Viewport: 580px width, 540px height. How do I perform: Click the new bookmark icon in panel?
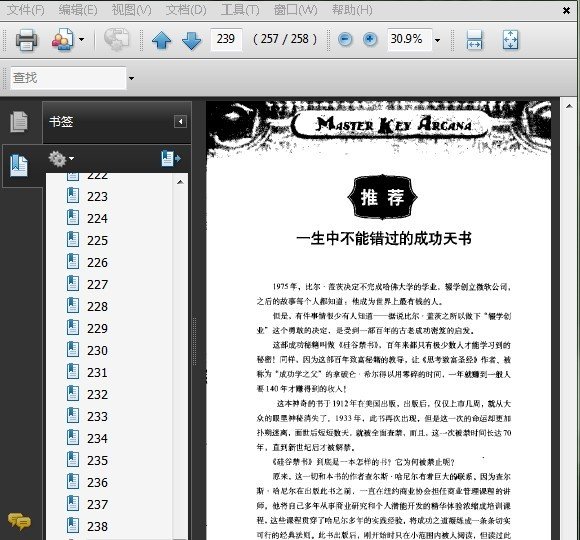coord(171,159)
